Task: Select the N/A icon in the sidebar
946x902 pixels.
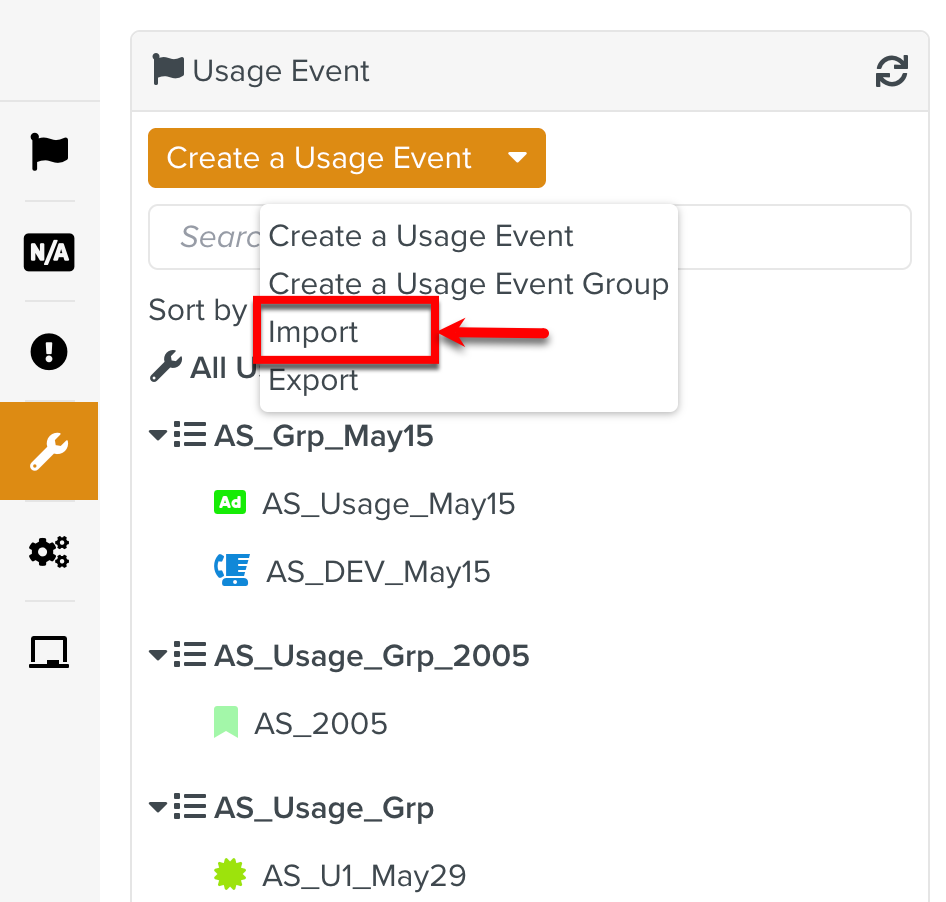Action: coord(49,252)
